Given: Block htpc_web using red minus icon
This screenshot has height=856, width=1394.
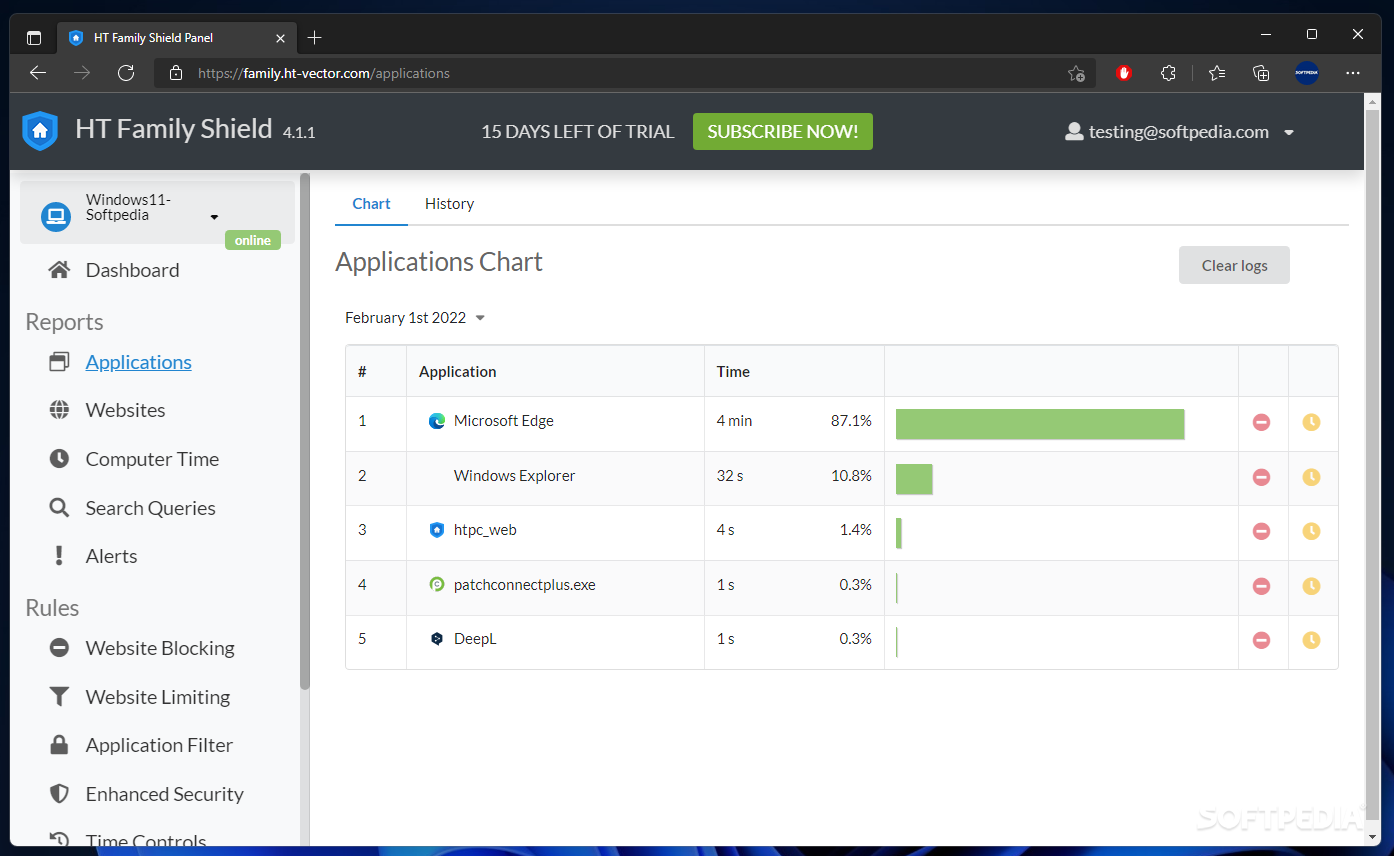Looking at the screenshot, I should point(1261,531).
